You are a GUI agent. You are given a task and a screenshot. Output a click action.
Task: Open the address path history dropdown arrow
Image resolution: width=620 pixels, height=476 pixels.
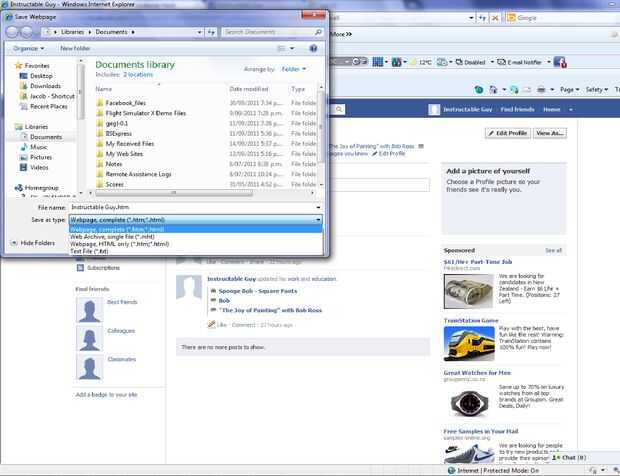[x=199, y=32]
